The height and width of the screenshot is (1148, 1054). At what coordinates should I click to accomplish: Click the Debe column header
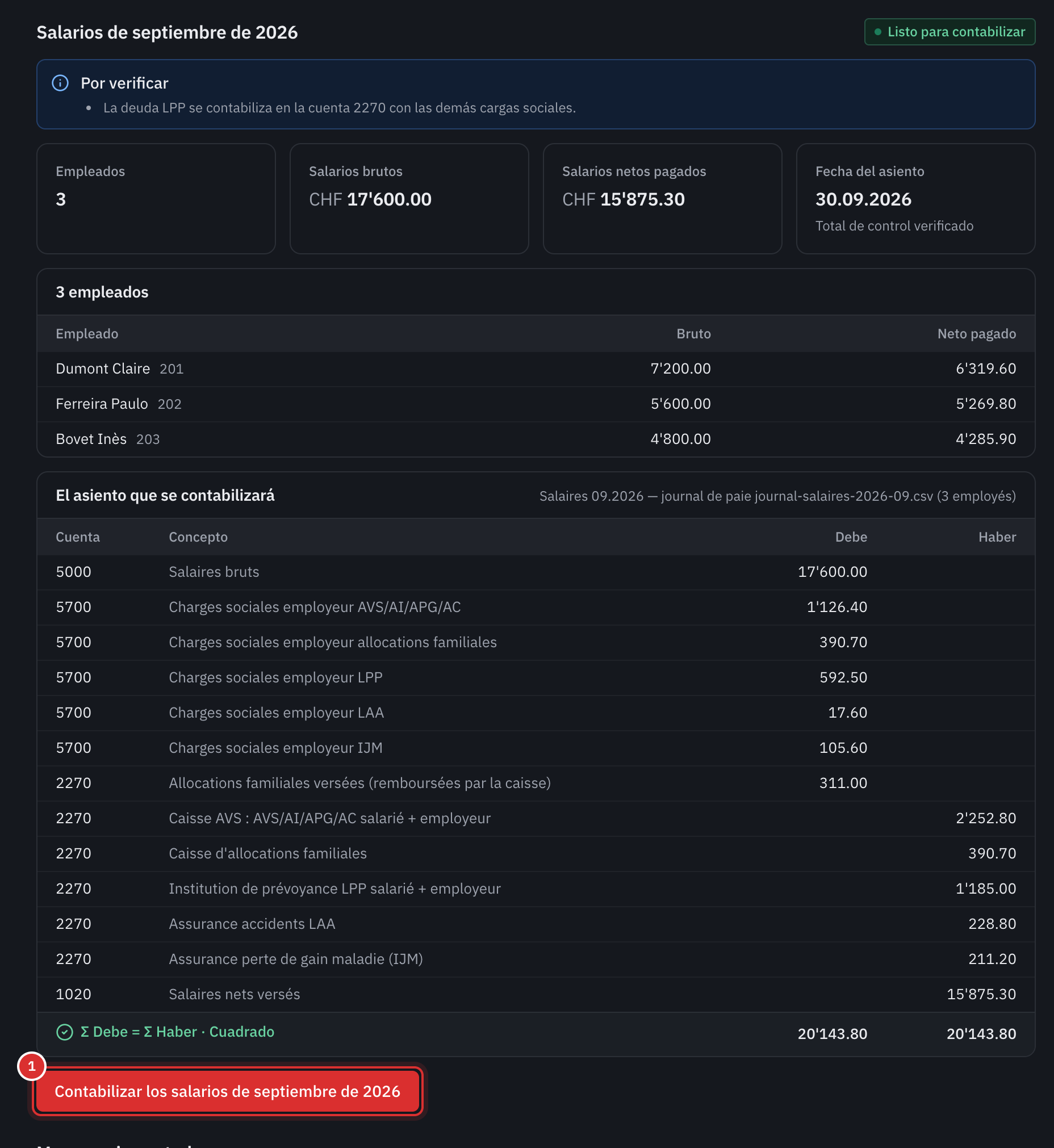coord(851,537)
